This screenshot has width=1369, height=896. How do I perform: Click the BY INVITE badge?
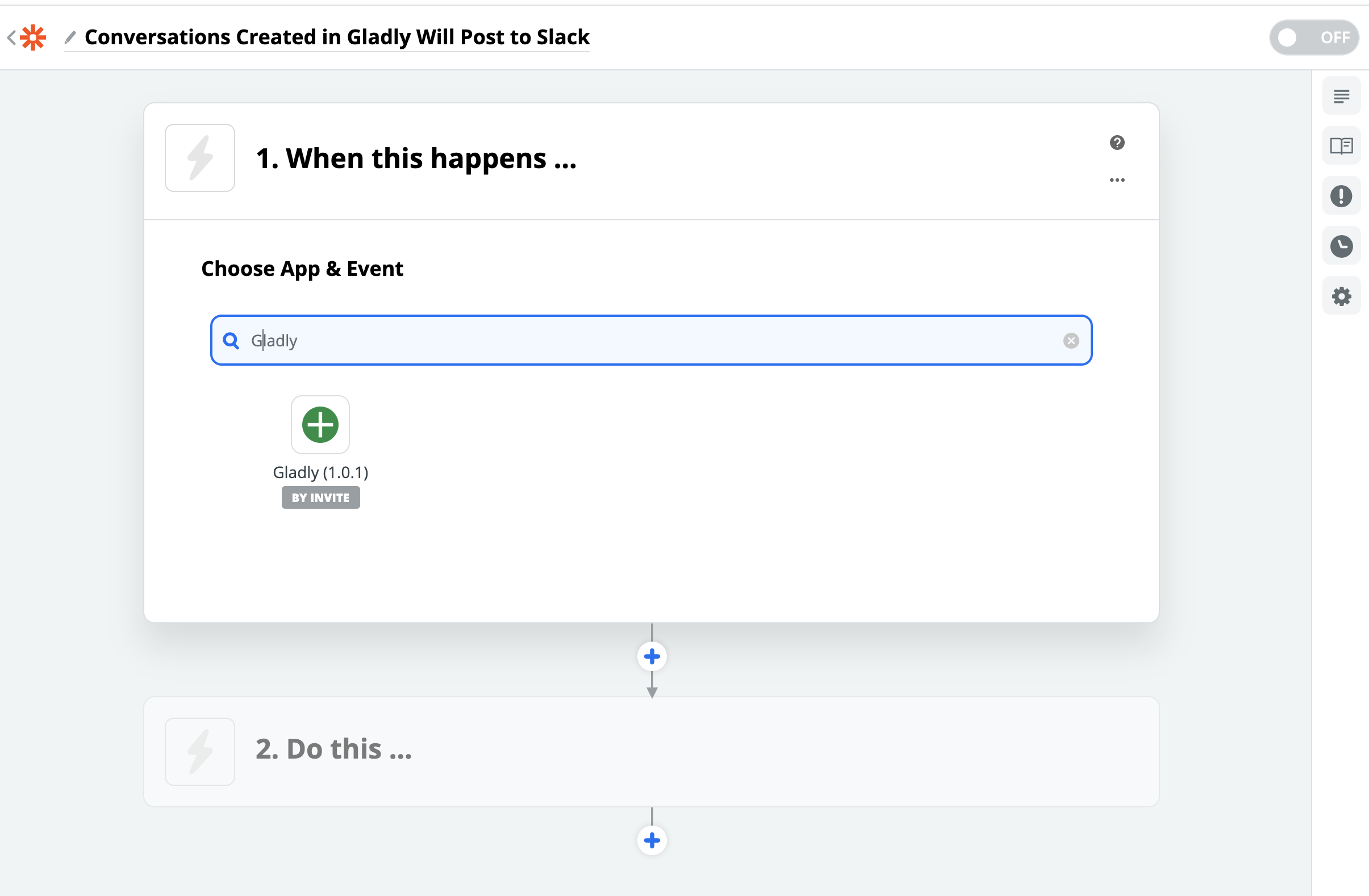[320, 498]
